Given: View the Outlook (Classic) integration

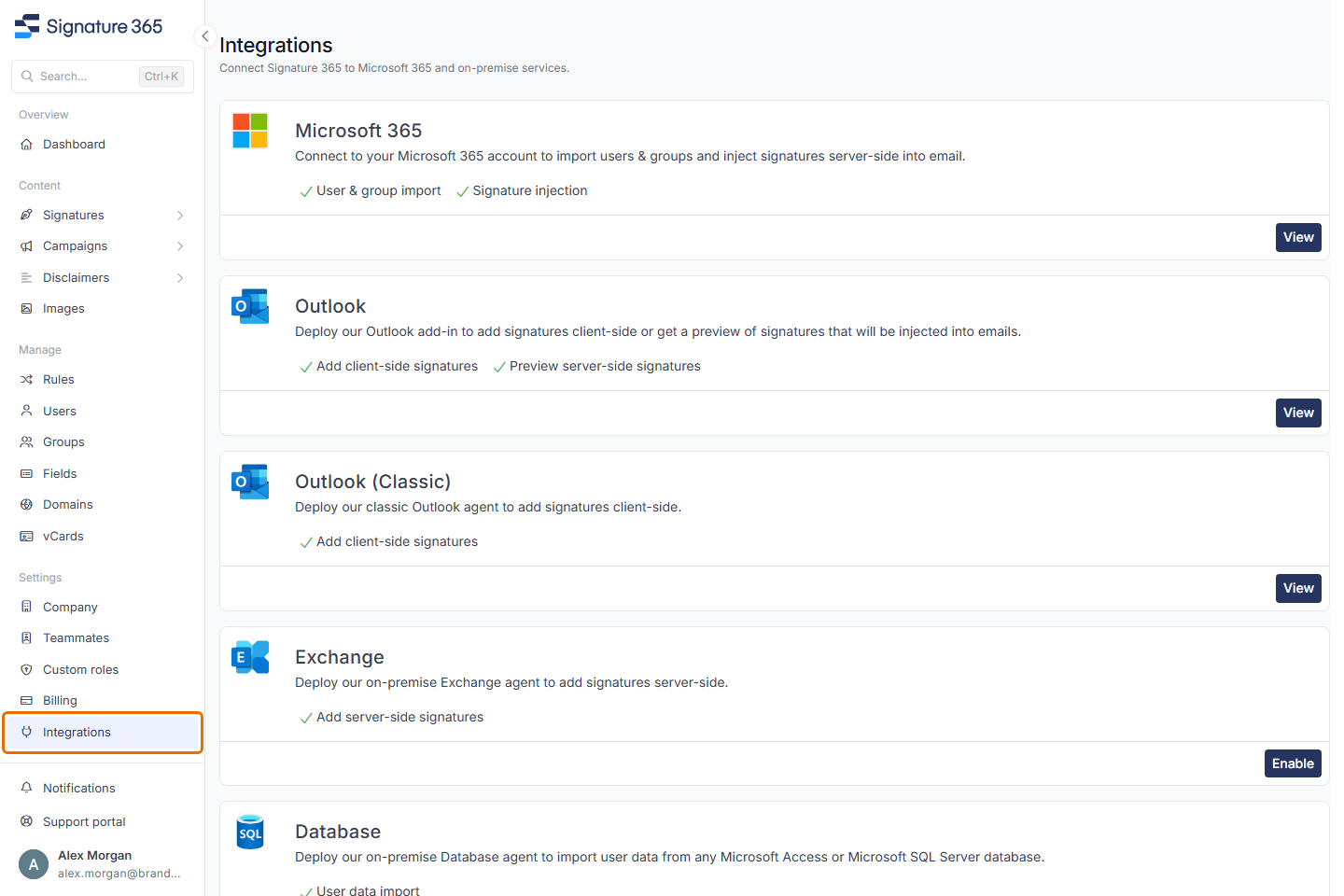Looking at the screenshot, I should (1298, 588).
